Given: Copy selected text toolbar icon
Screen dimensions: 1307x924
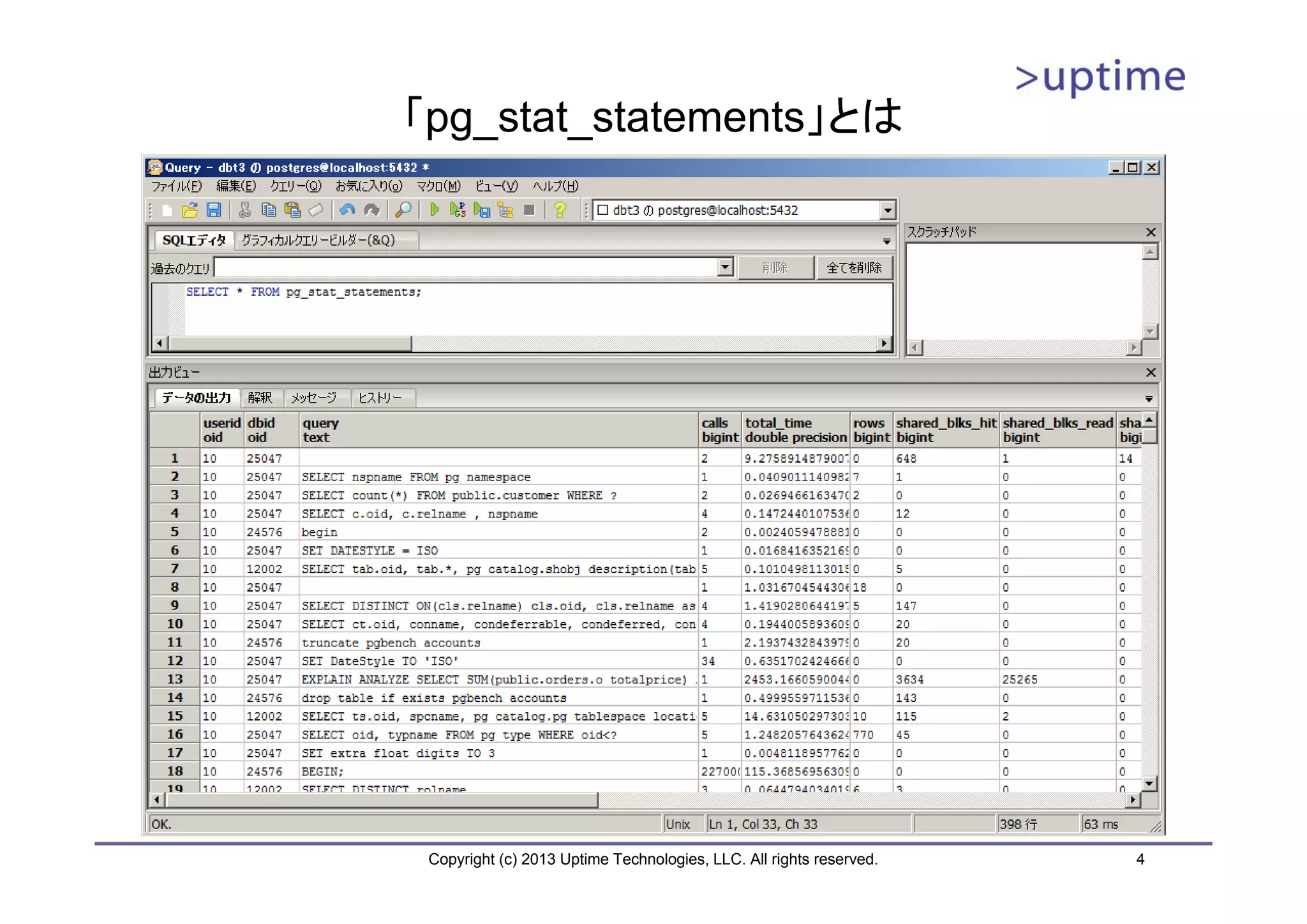Looking at the screenshot, I should pos(269,210).
